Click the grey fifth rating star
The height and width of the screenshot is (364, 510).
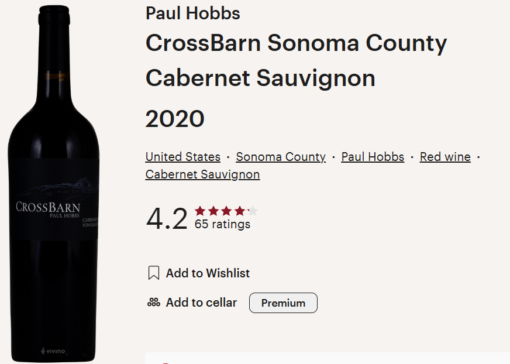click(x=252, y=211)
